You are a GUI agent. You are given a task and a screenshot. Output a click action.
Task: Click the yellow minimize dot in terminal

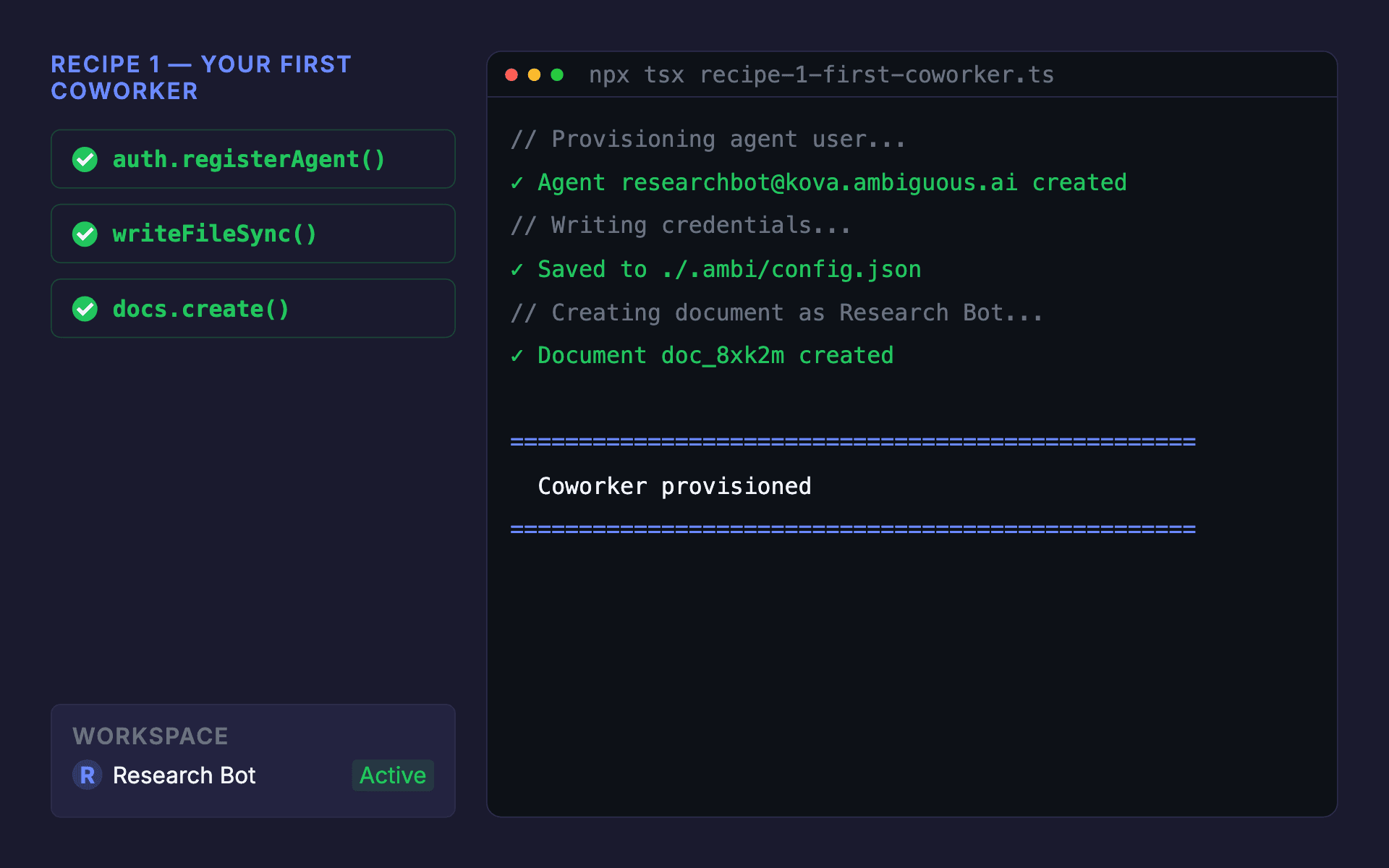click(535, 75)
